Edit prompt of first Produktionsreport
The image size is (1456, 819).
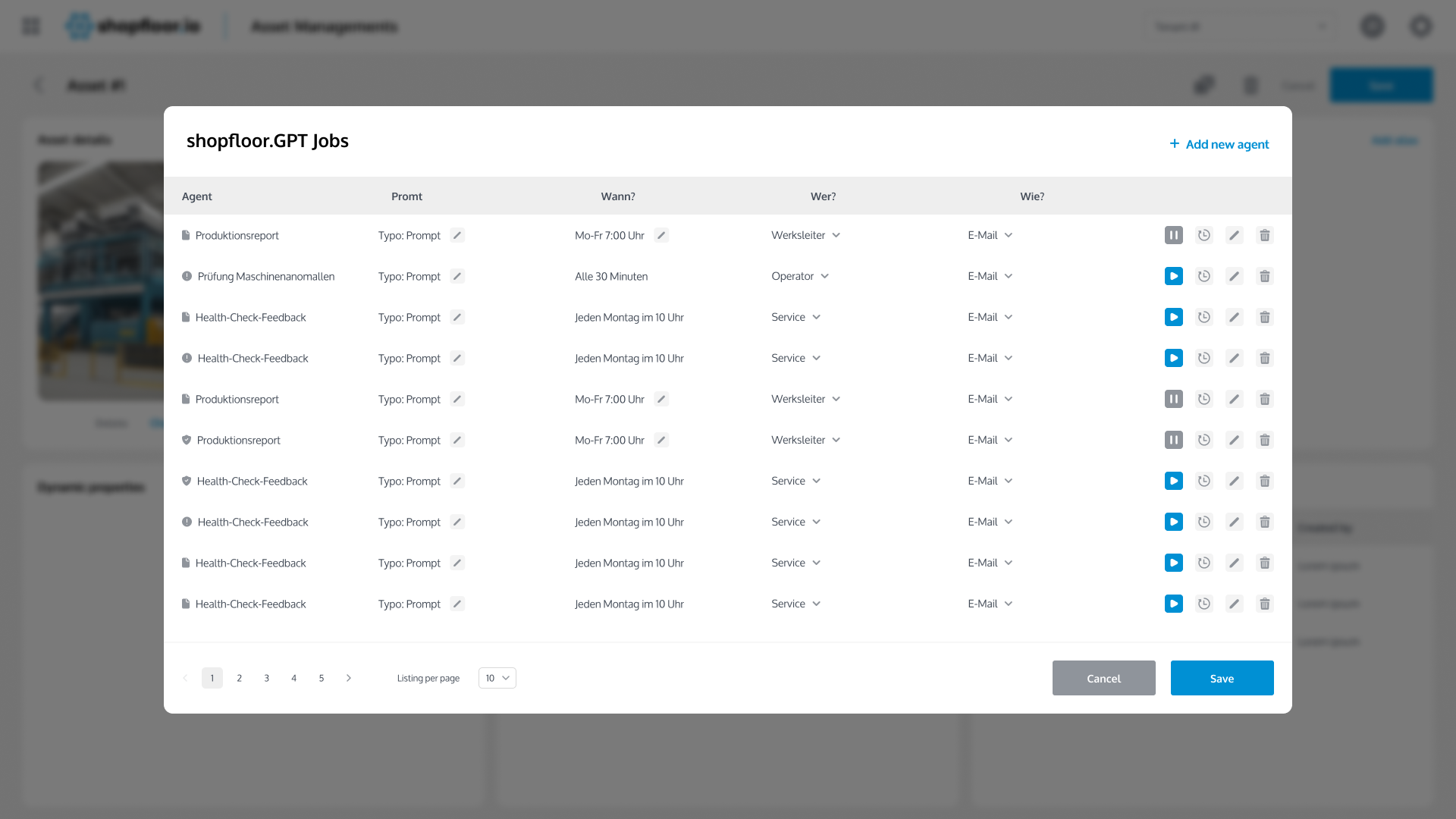click(x=457, y=235)
